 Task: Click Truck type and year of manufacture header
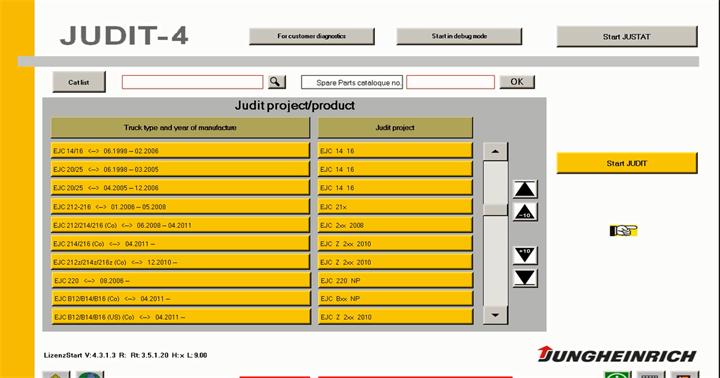(180, 128)
